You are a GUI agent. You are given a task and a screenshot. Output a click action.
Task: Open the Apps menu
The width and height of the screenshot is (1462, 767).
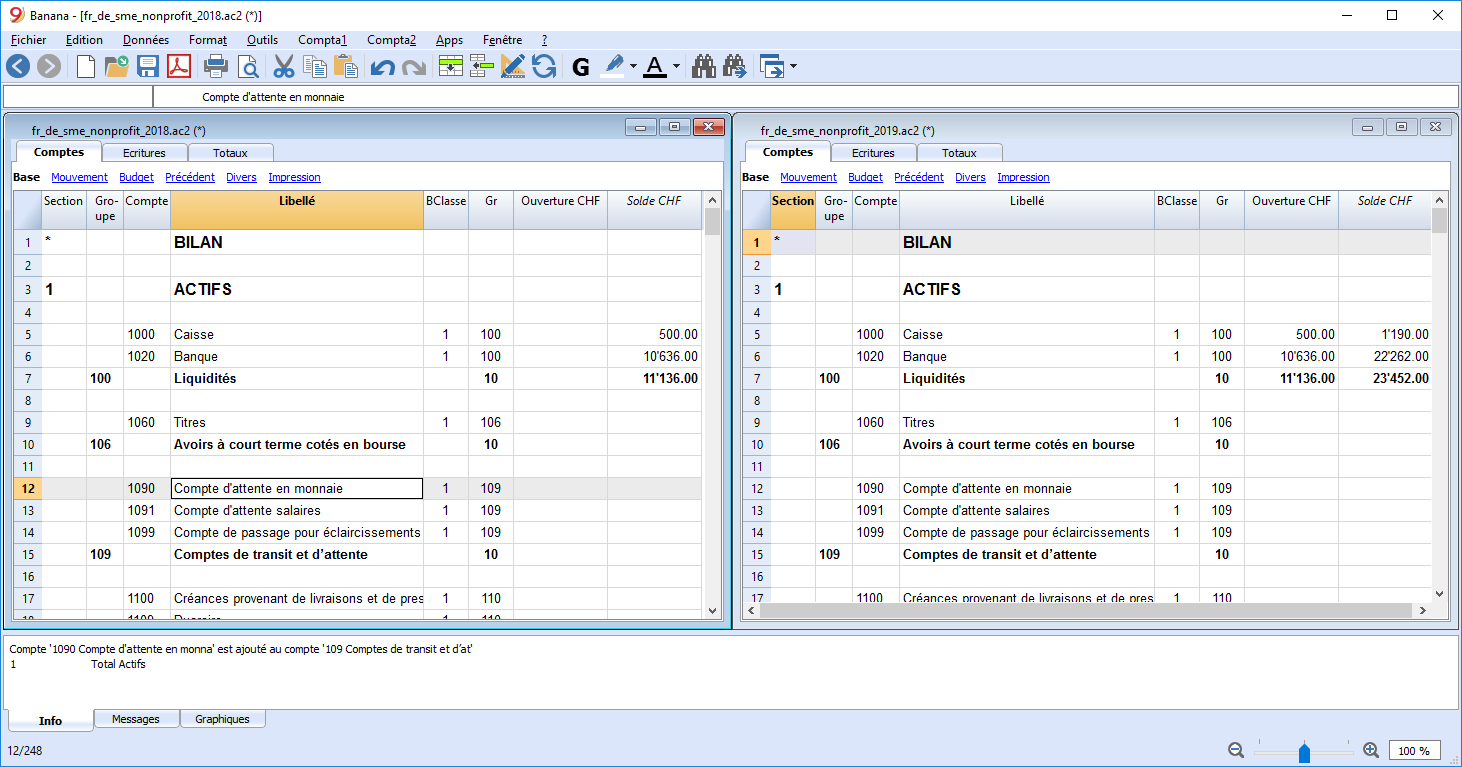click(x=449, y=40)
